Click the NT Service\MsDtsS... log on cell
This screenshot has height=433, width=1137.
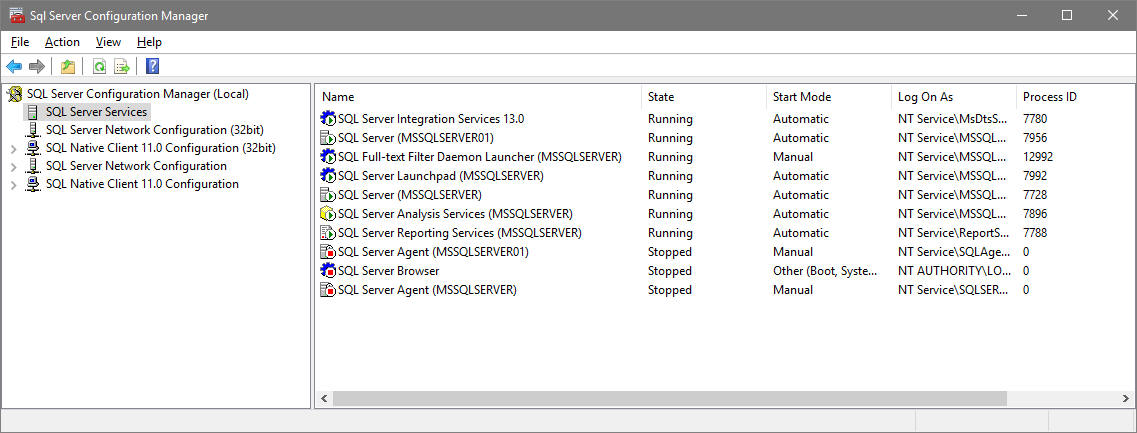(951, 118)
